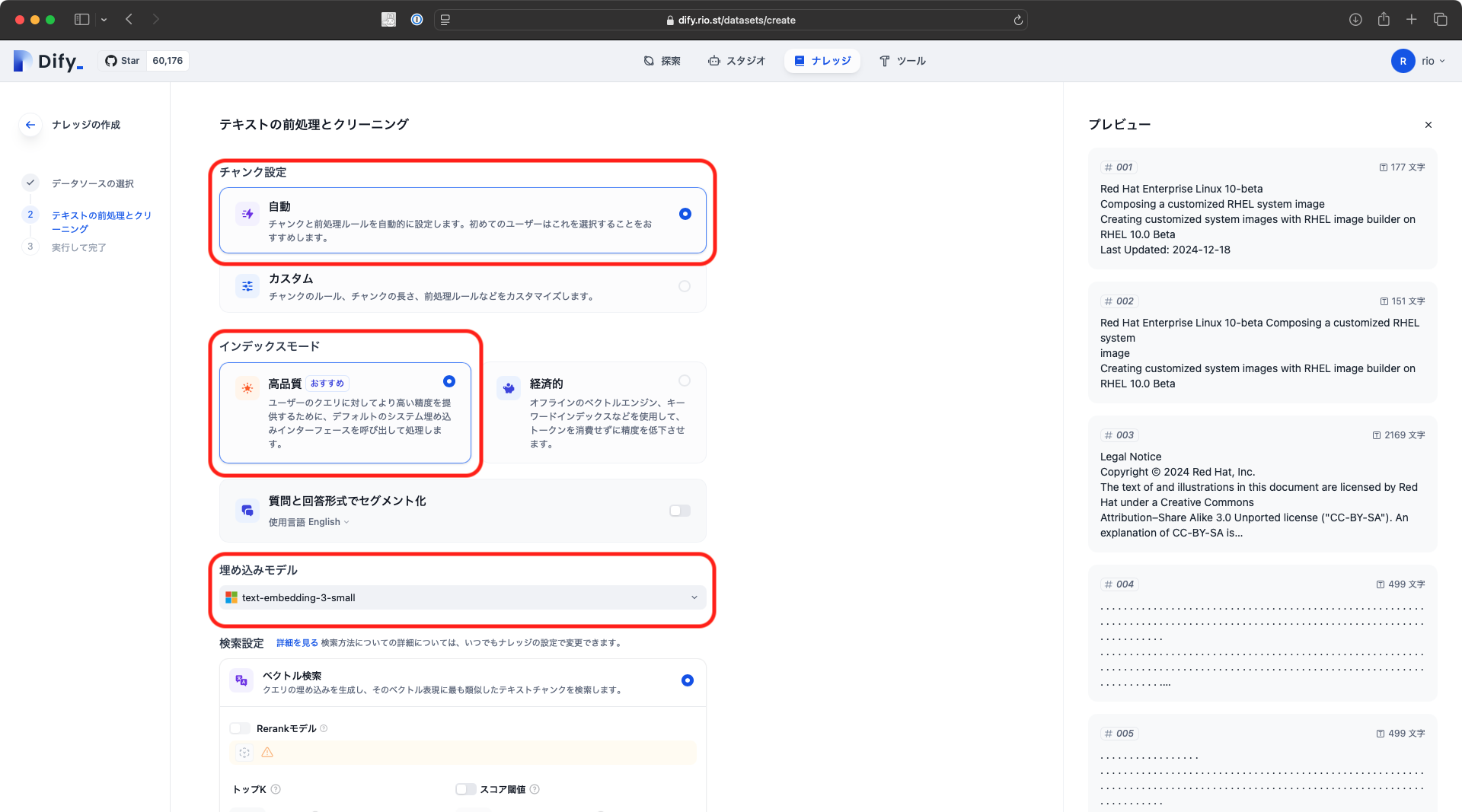This screenshot has height=812, width=1462.
Task: Close the プレビュー panel
Action: 1428,125
